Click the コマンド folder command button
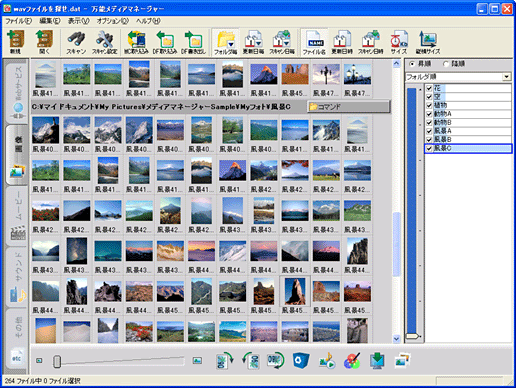 [x=348, y=107]
